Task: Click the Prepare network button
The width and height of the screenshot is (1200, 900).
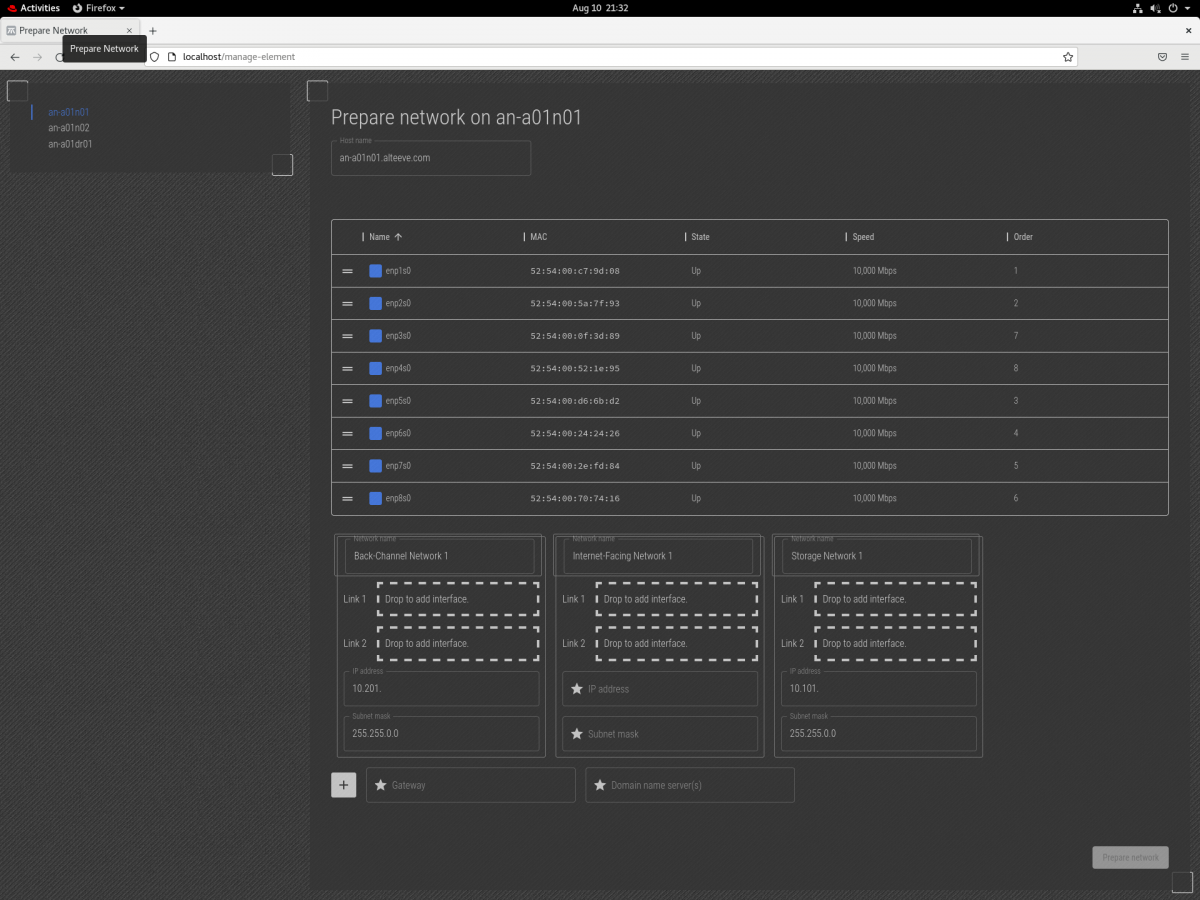Action: pos(1130,857)
